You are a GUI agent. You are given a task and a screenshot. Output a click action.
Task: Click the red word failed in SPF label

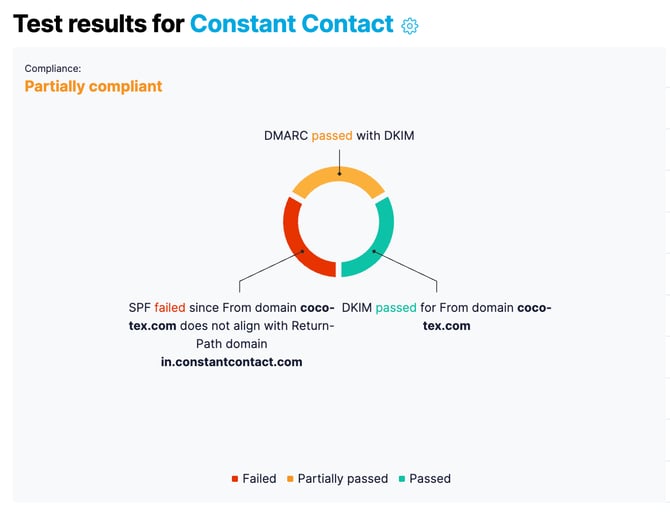(170, 308)
